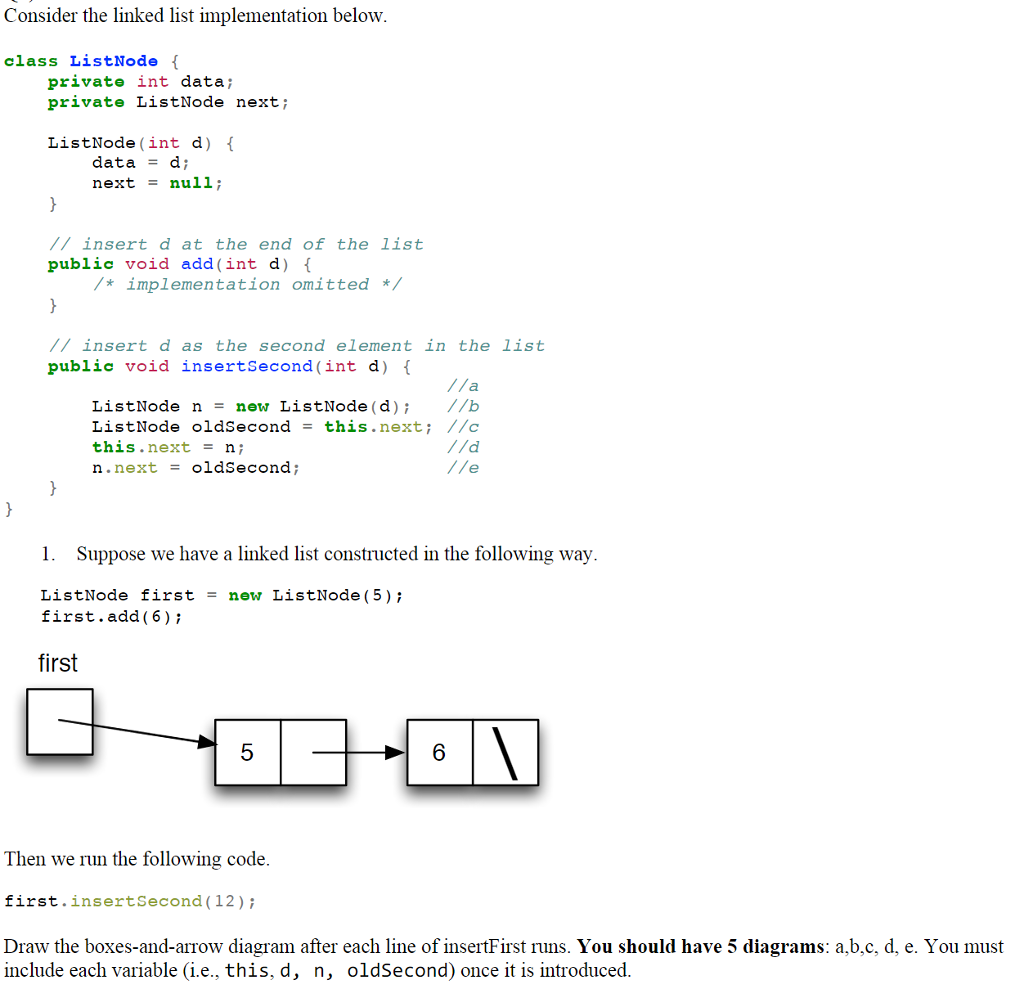The image size is (1024, 998).
Task: Click the 'class ListNode {' line
Action: (91, 61)
